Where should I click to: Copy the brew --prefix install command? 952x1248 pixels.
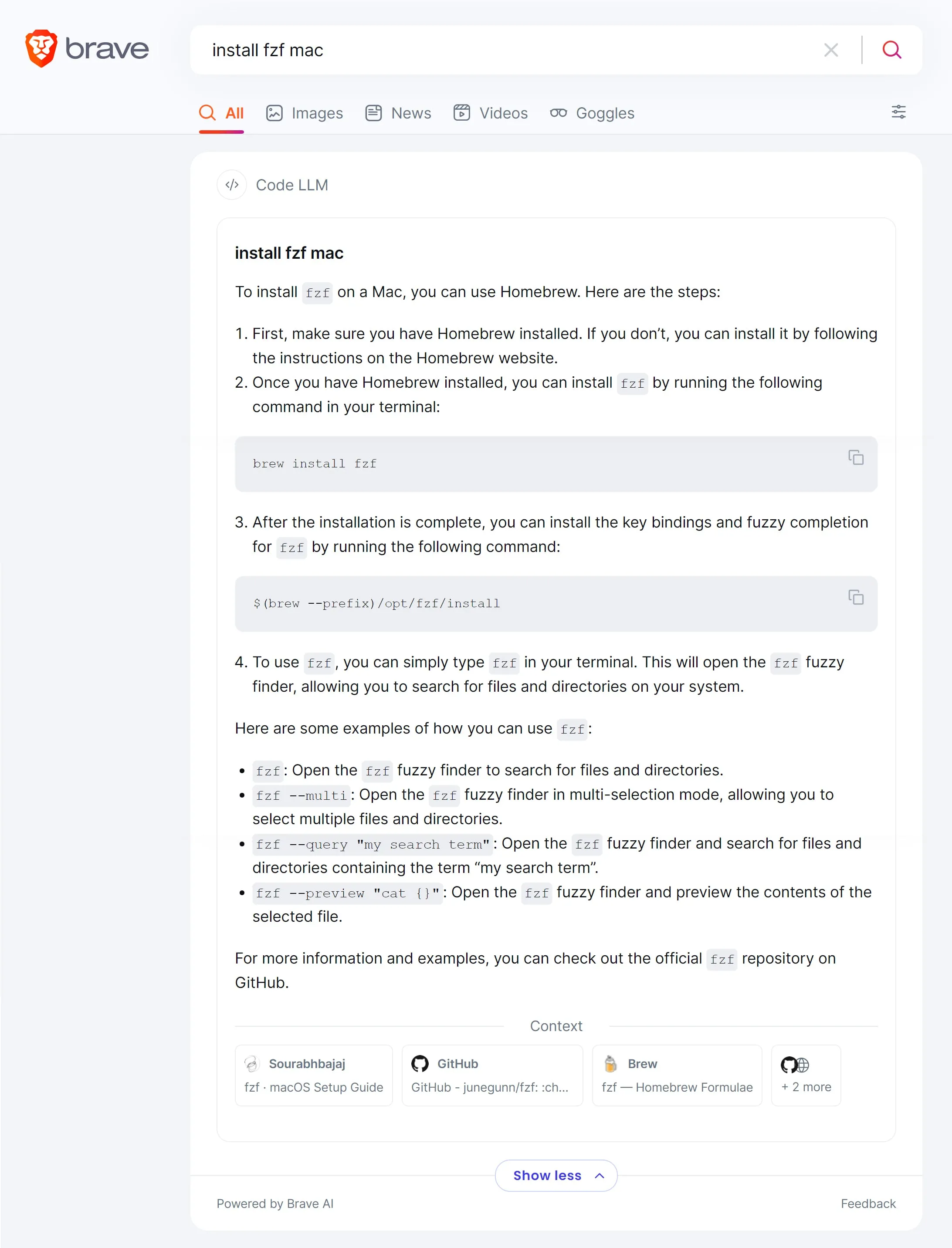click(856, 597)
